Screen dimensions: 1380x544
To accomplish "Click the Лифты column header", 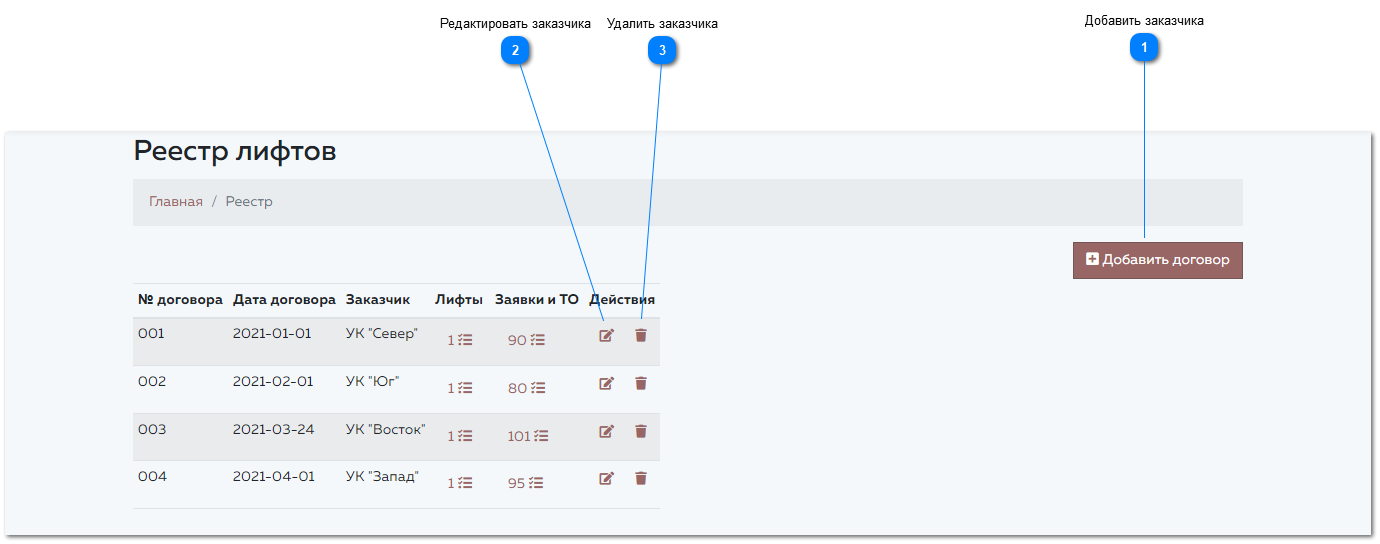I will click(x=459, y=299).
